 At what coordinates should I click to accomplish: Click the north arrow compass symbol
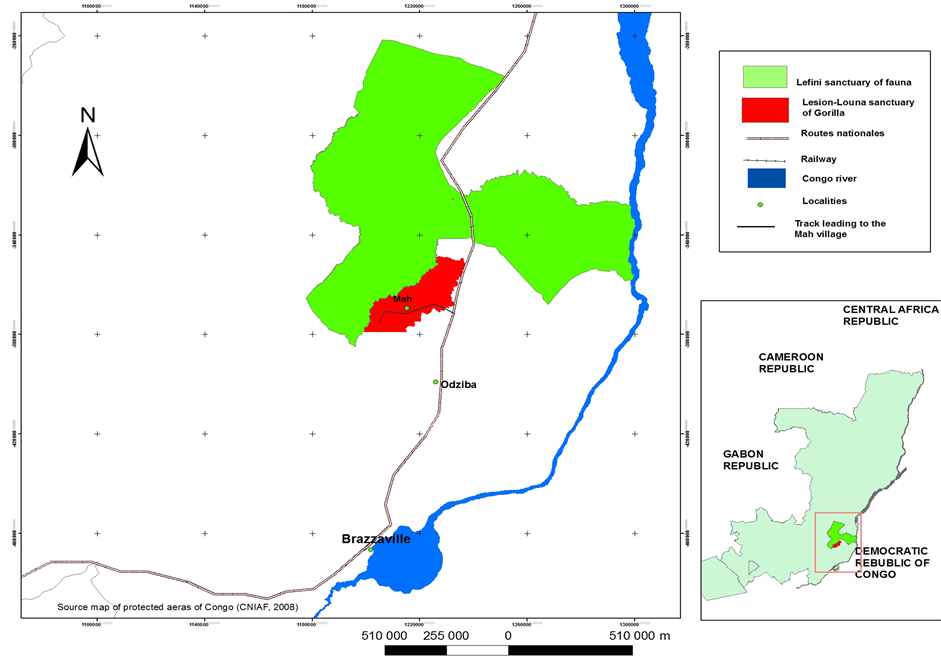[88, 148]
